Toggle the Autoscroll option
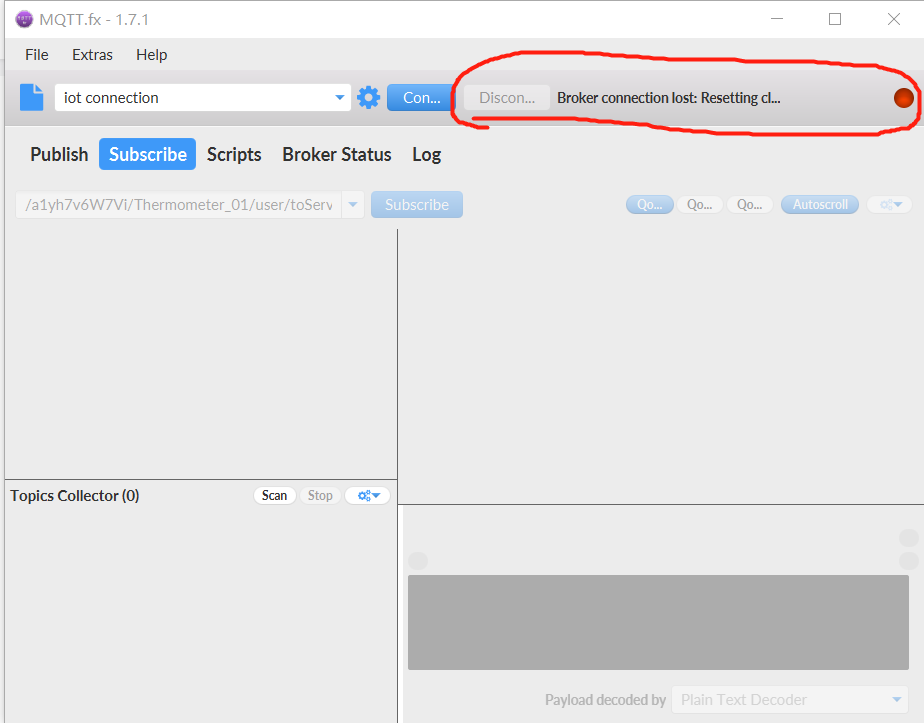The width and height of the screenshot is (924, 723). 820,204
